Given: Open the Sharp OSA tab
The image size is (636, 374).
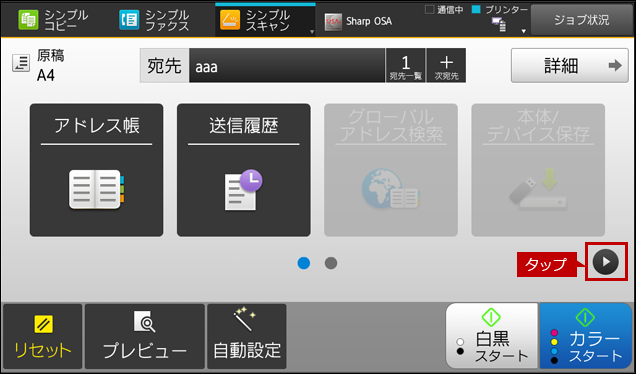Looking at the screenshot, I should pos(359,21).
